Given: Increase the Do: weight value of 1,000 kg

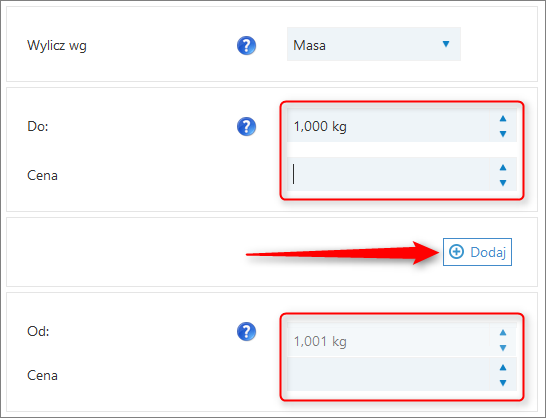Looking at the screenshot, I should (x=503, y=119).
